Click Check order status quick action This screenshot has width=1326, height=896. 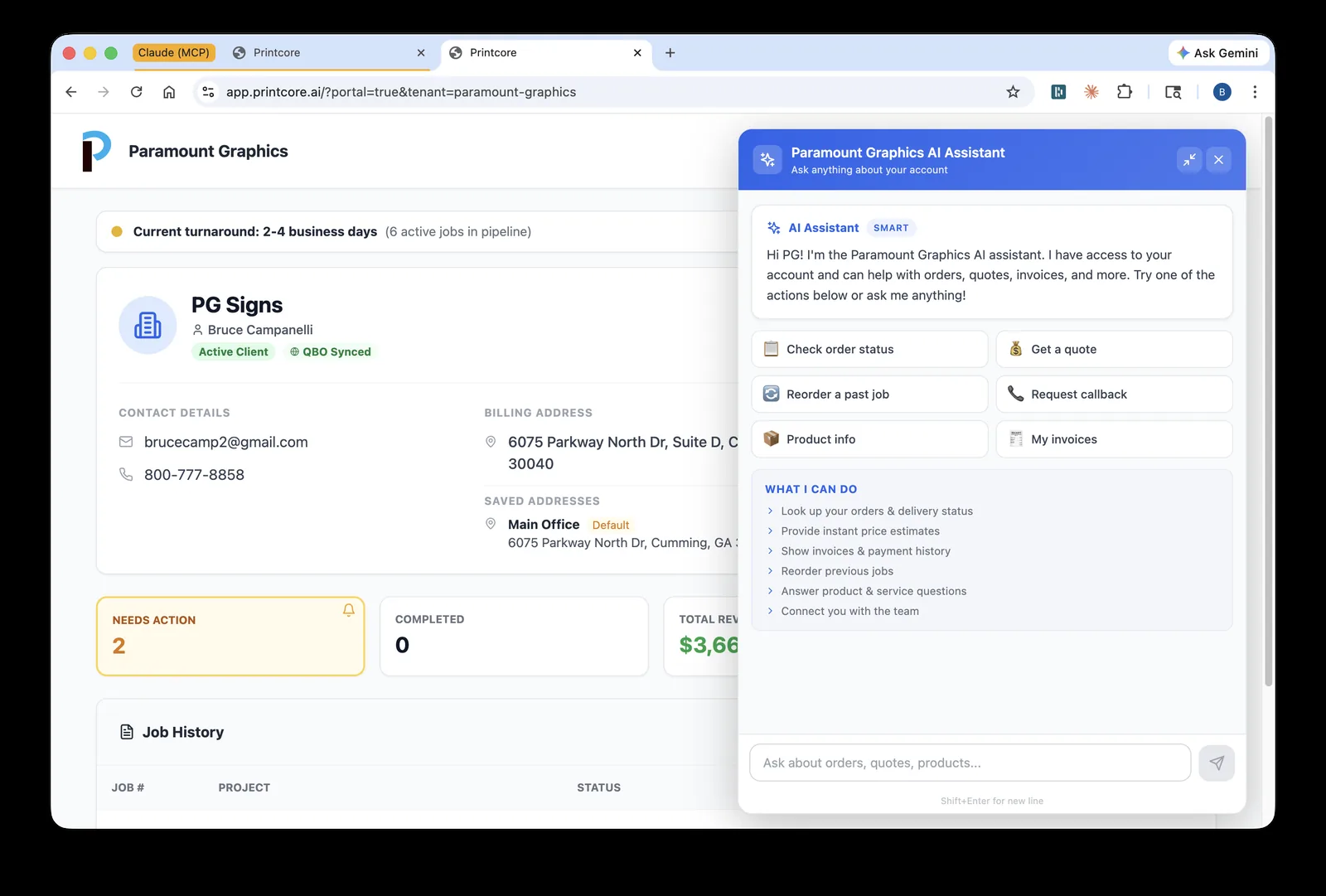(x=869, y=349)
